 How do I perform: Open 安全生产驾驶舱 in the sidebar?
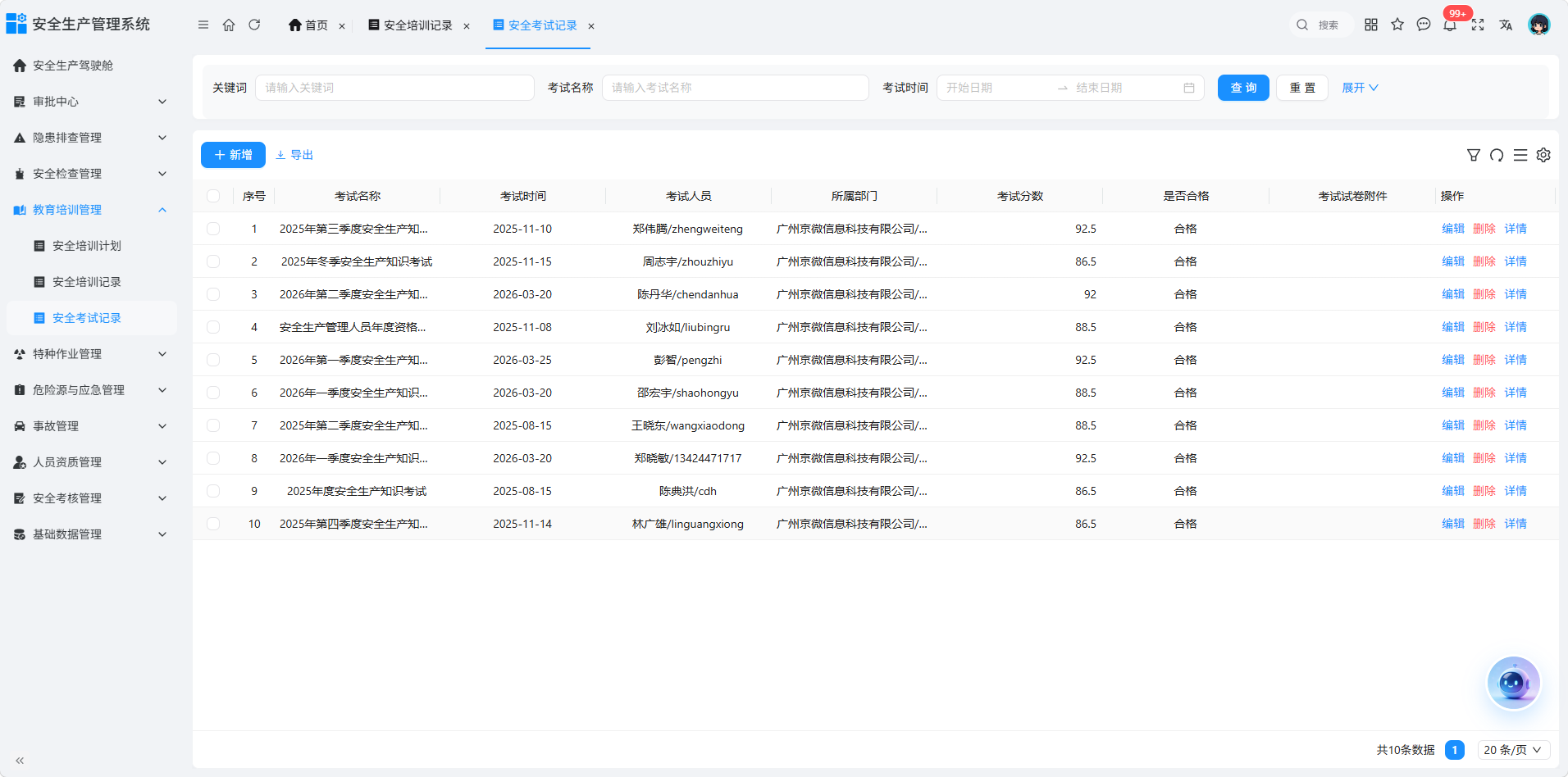[92, 66]
